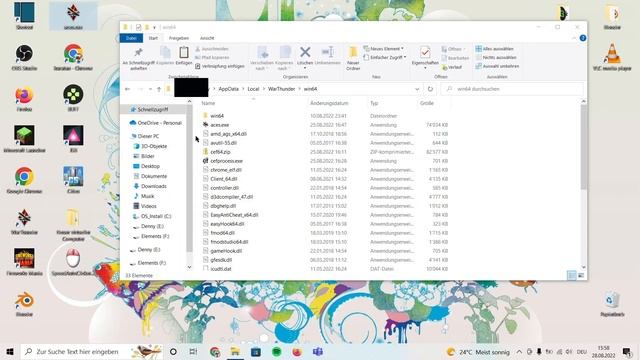
Task: Sort by the Änderungsdatum column header
Action: (x=329, y=103)
